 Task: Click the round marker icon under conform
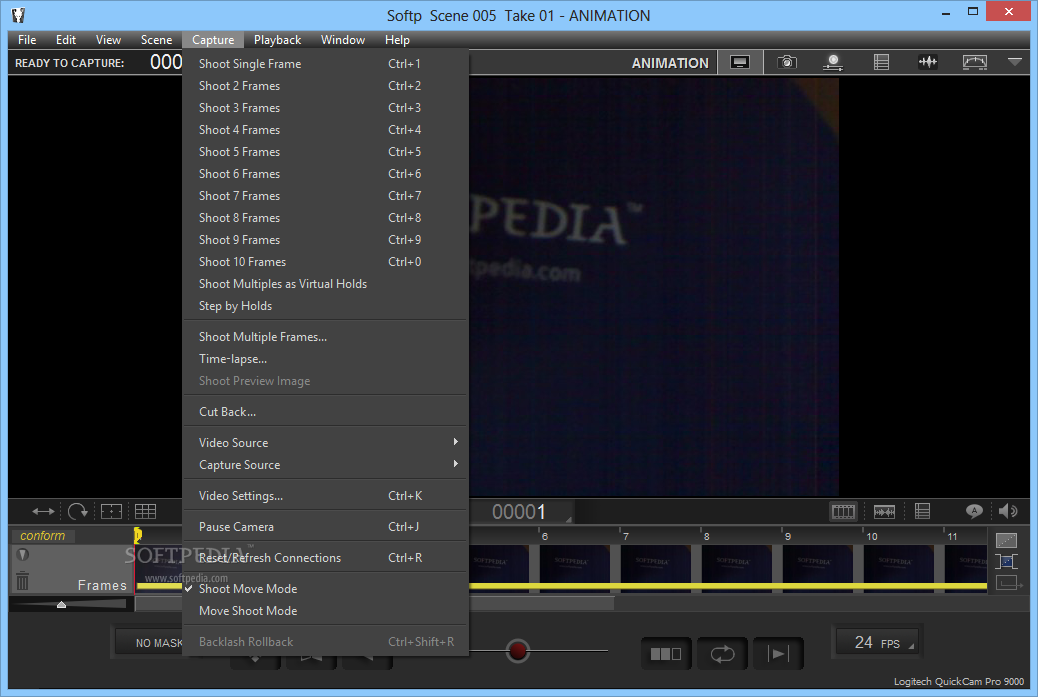coord(23,555)
